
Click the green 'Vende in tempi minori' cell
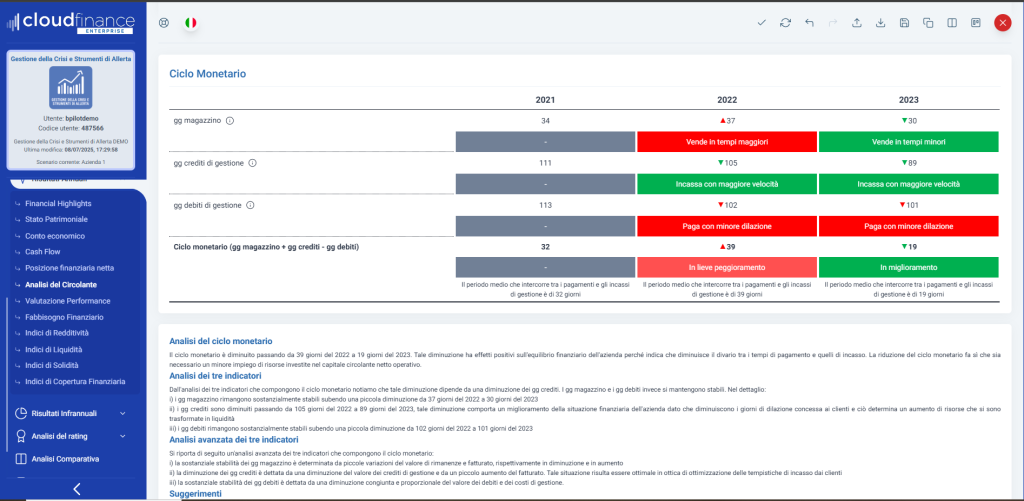pyautogui.click(x=908, y=142)
